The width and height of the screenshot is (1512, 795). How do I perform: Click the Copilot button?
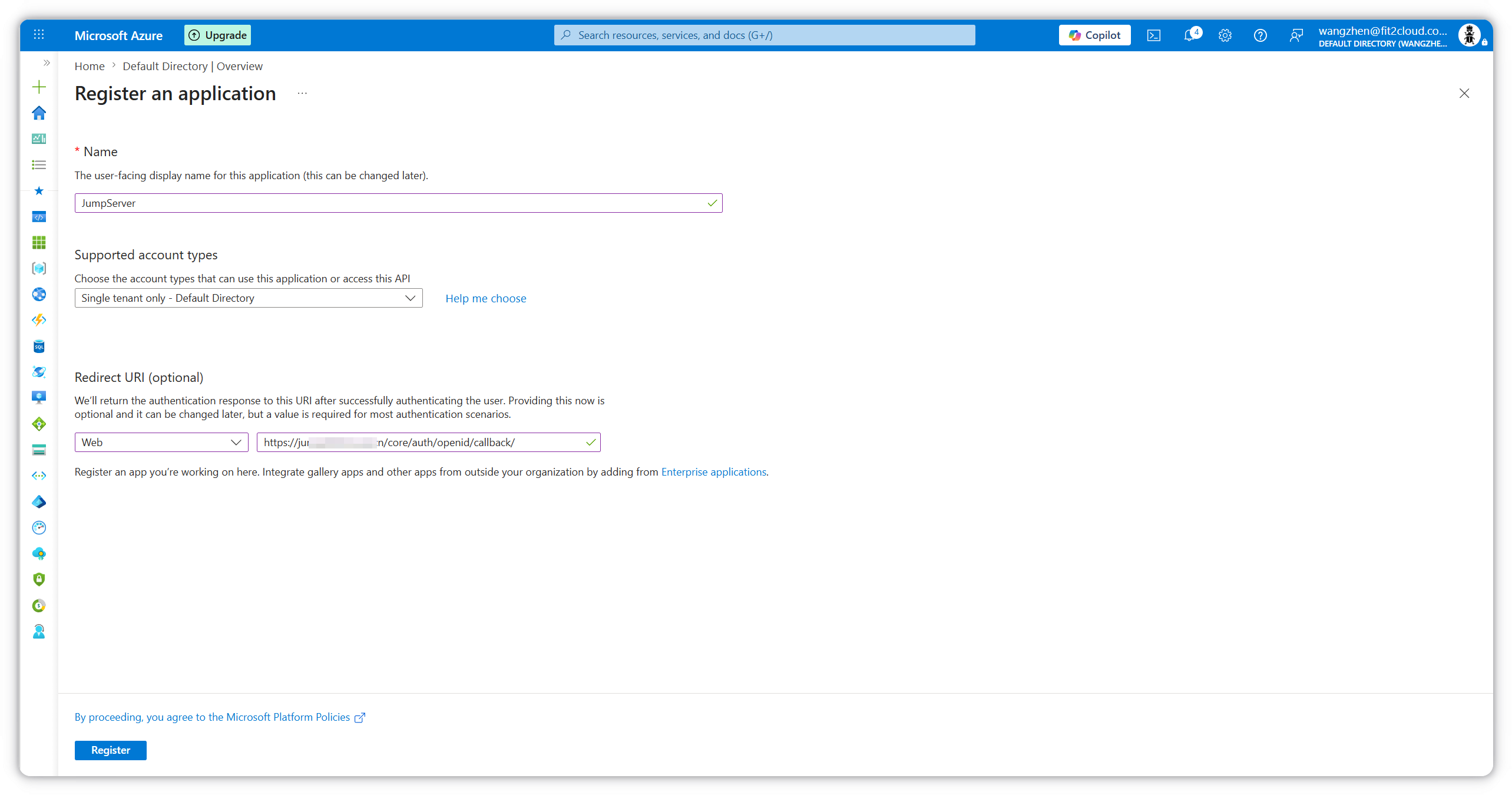tap(1094, 35)
